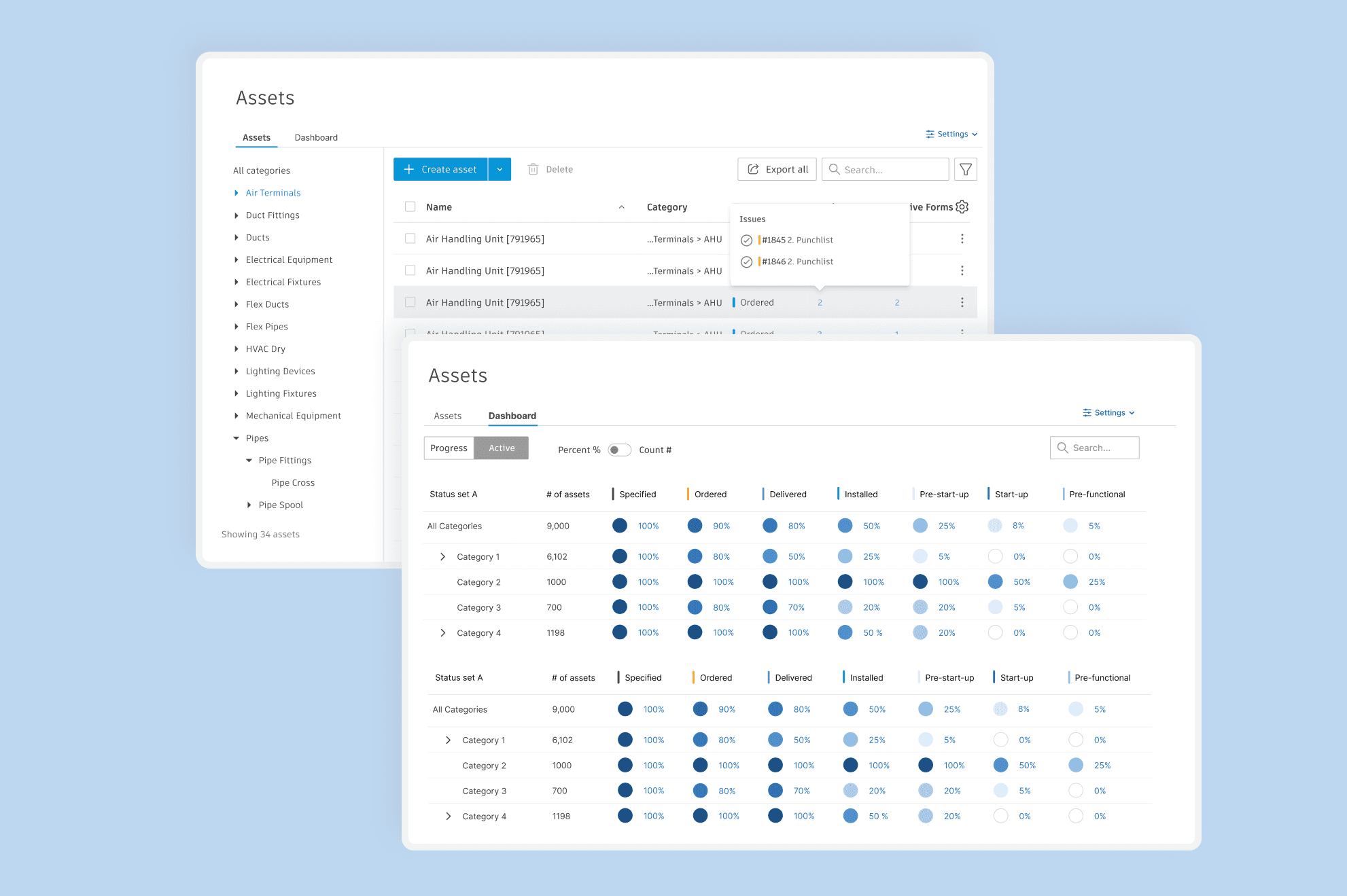Screen dimensions: 1347x896
Task: Click Start-up 50% circle in first Category 2 row
Action: (996, 581)
